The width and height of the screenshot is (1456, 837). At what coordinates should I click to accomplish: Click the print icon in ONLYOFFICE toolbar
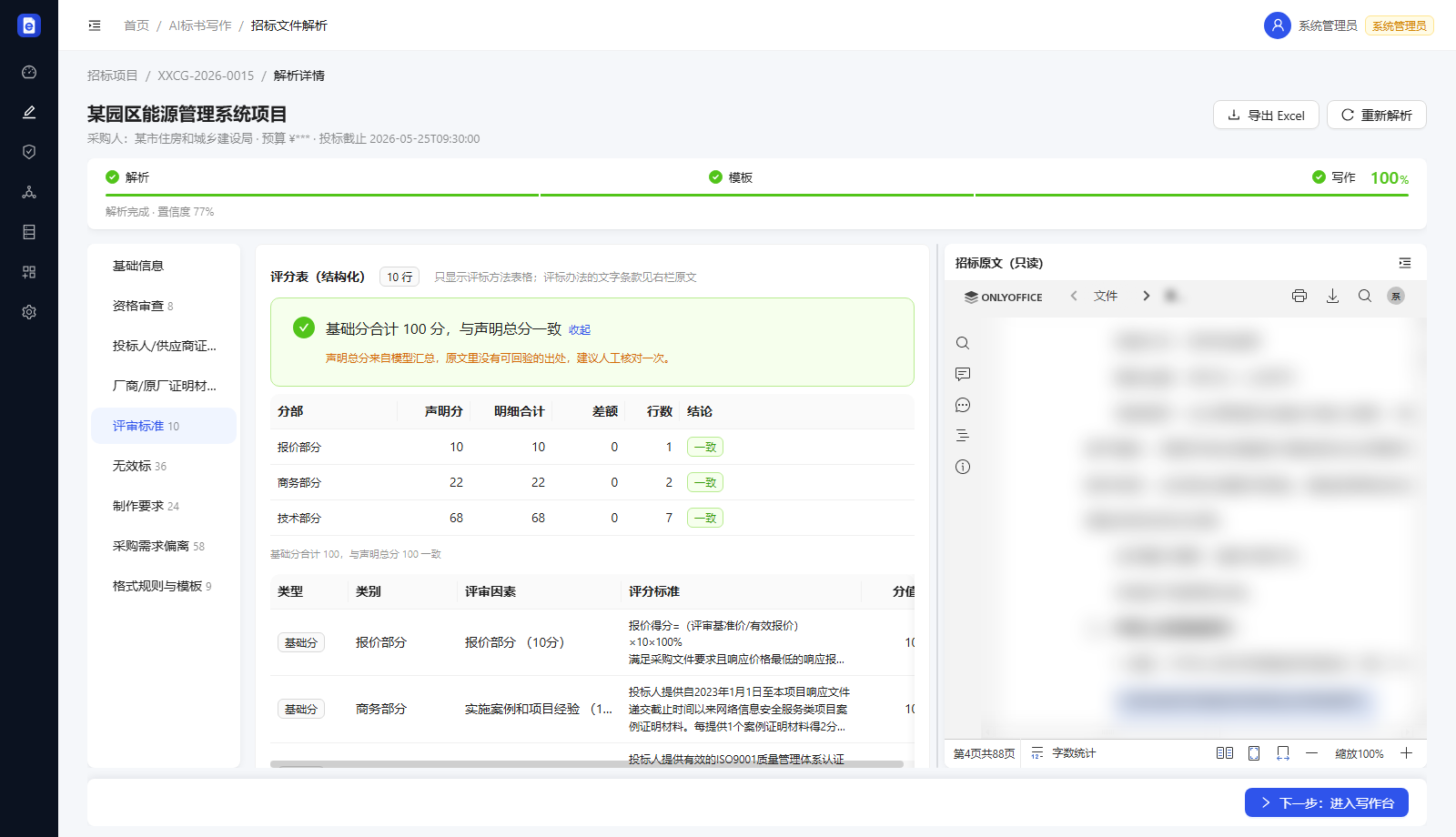click(1299, 296)
